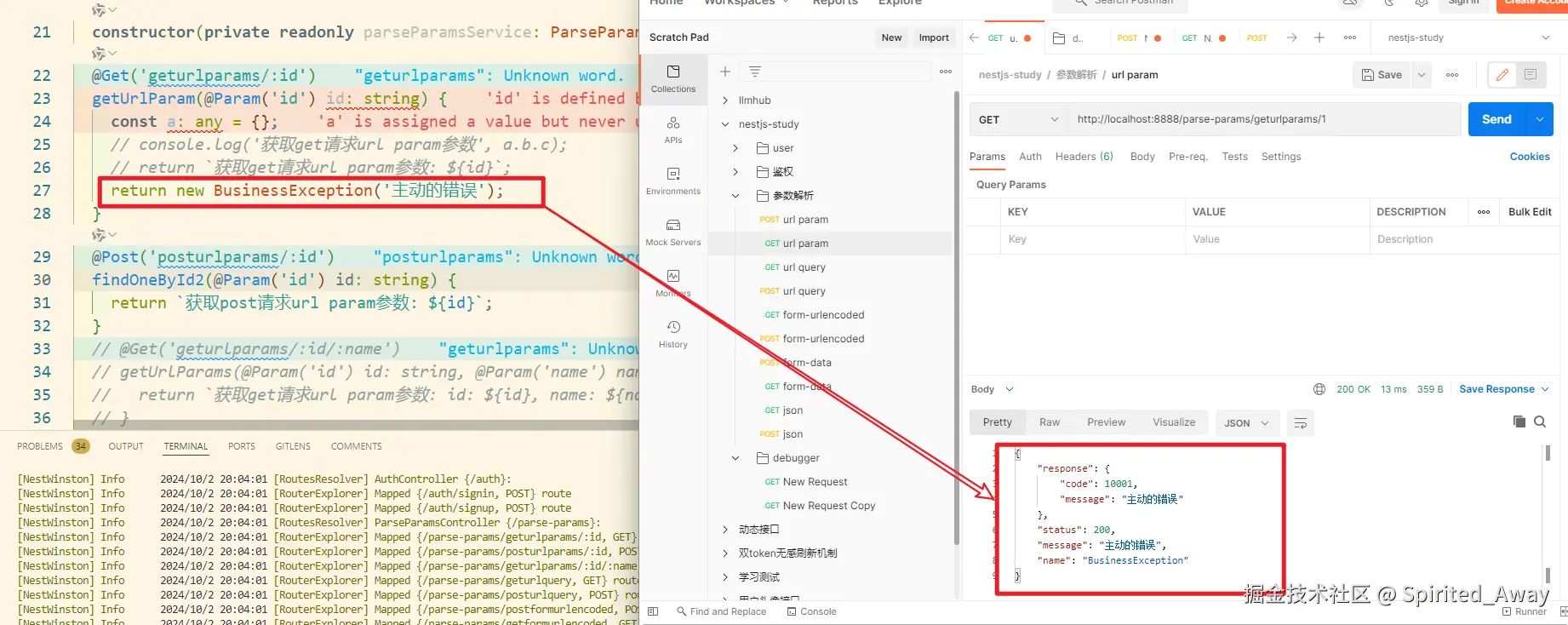Viewport: 1568px width, 625px height.
Task: Click plus icon to create new collection
Action: tap(725, 72)
